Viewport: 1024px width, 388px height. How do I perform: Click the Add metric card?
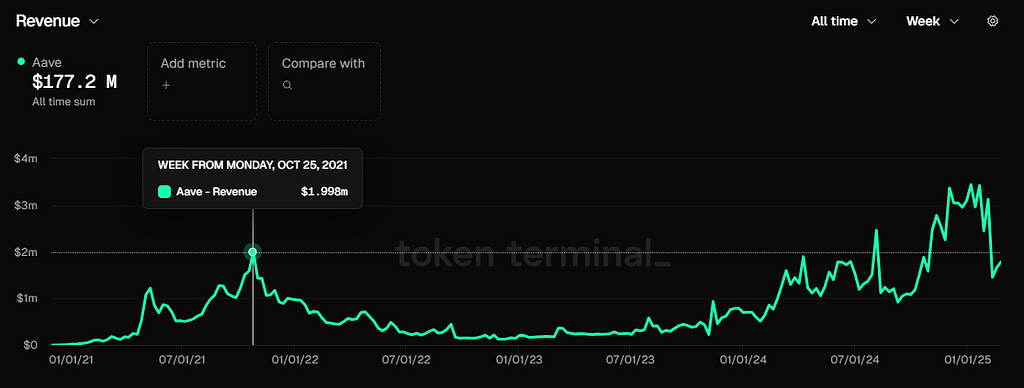[202, 82]
